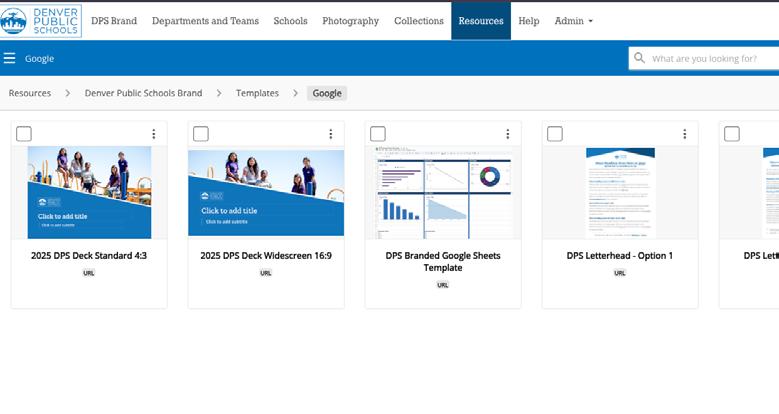Go to Resources breadcrumb link
Viewport: 779px width, 414px height.
point(30,93)
